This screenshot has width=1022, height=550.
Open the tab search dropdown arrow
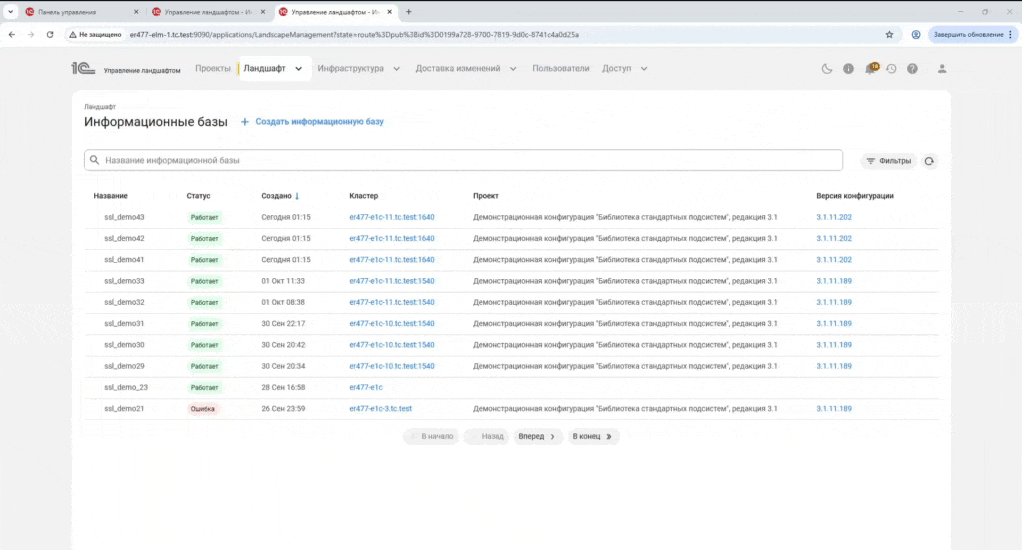pyautogui.click(x=10, y=12)
